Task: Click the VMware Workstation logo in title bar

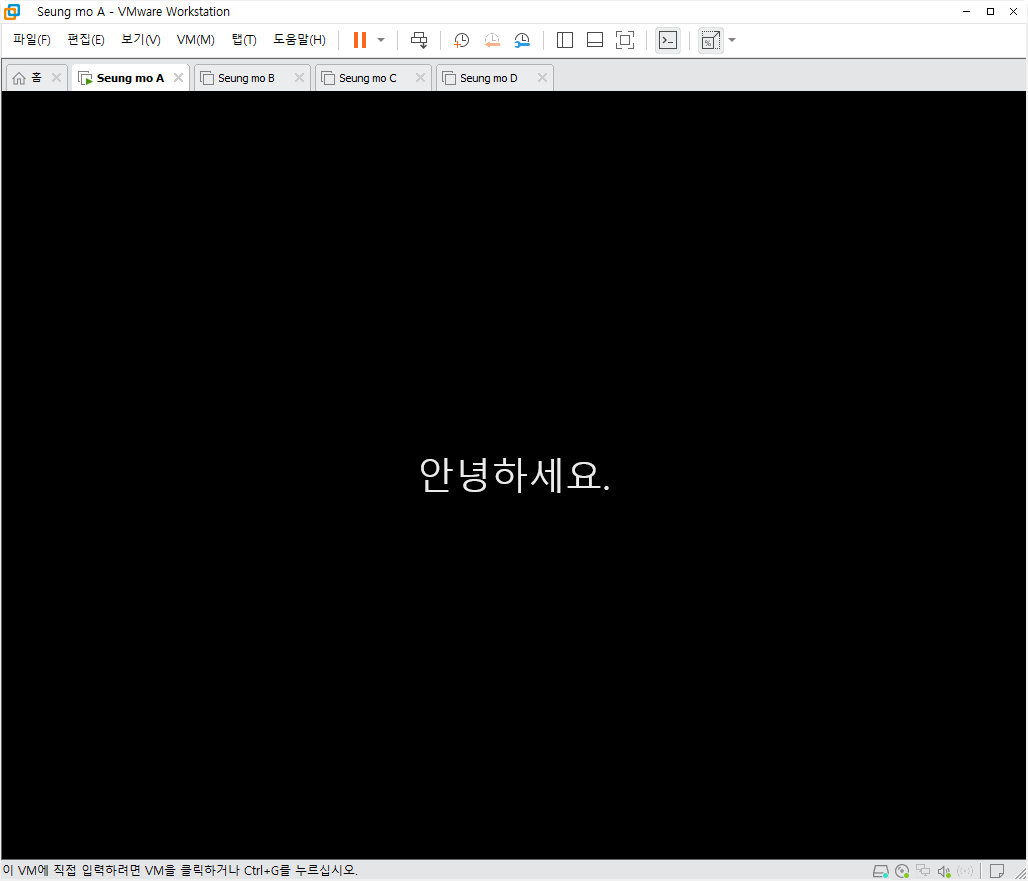Action: pyautogui.click(x=12, y=12)
